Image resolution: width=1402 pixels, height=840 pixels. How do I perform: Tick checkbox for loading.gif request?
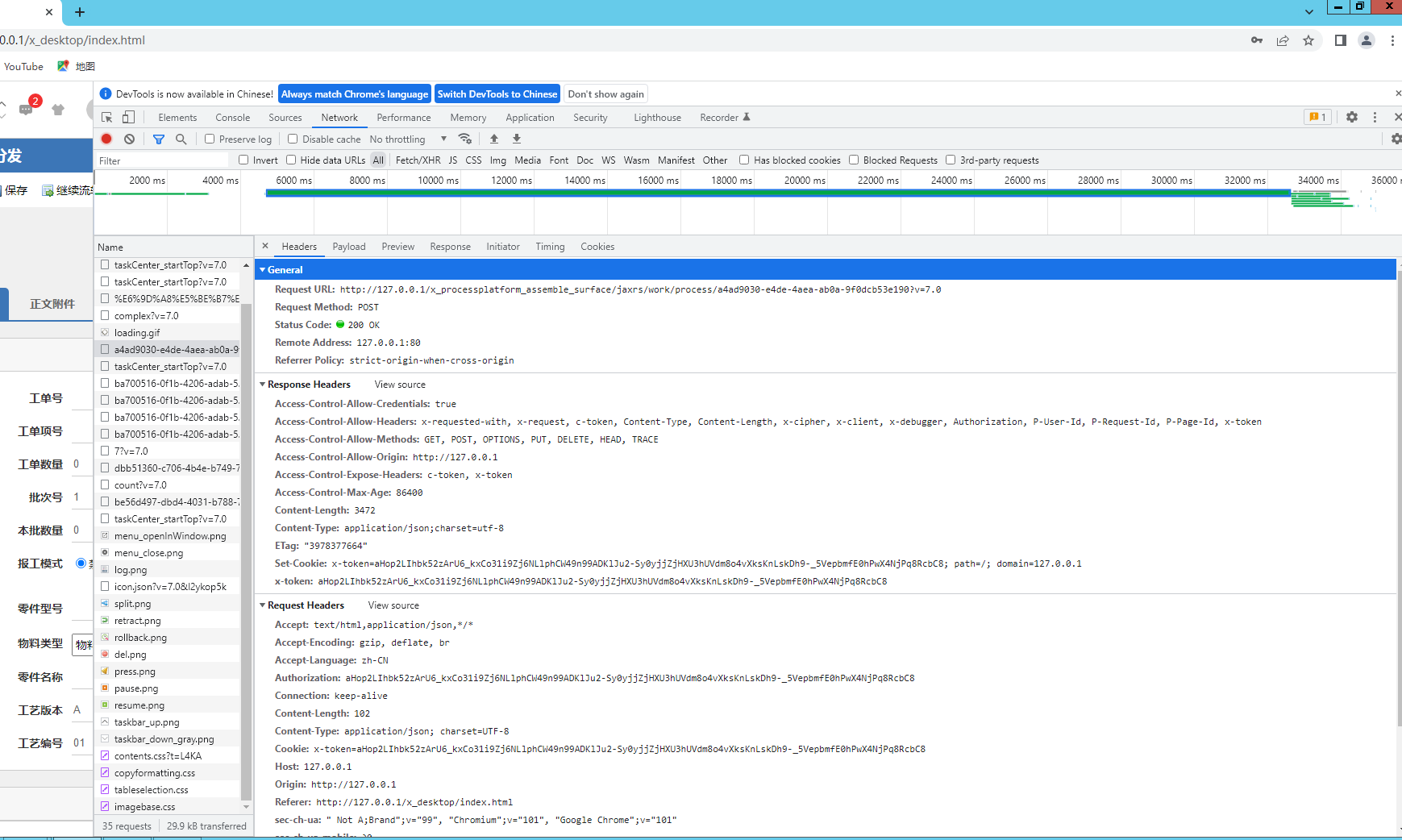point(105,332)
